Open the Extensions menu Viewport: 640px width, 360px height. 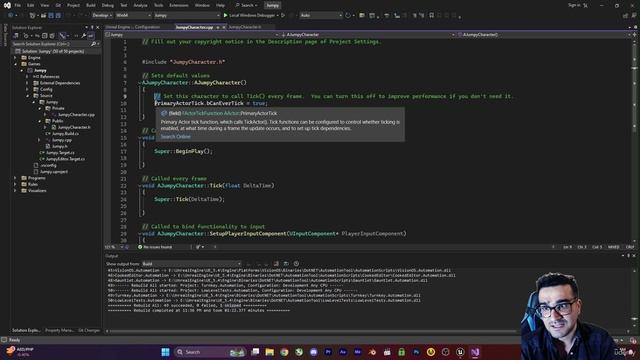179,5
